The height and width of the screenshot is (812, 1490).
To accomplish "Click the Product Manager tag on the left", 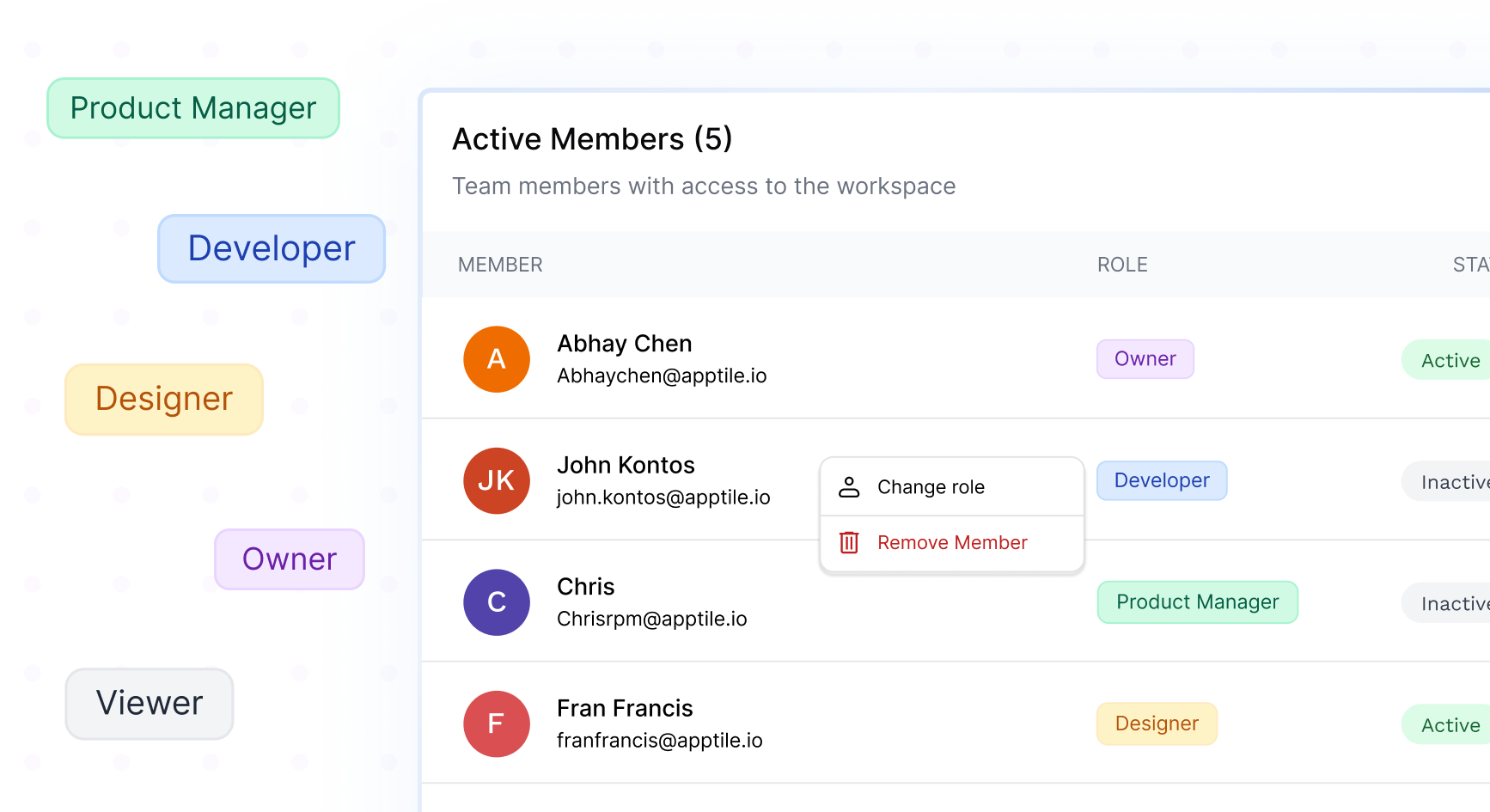I will (193, 108).
